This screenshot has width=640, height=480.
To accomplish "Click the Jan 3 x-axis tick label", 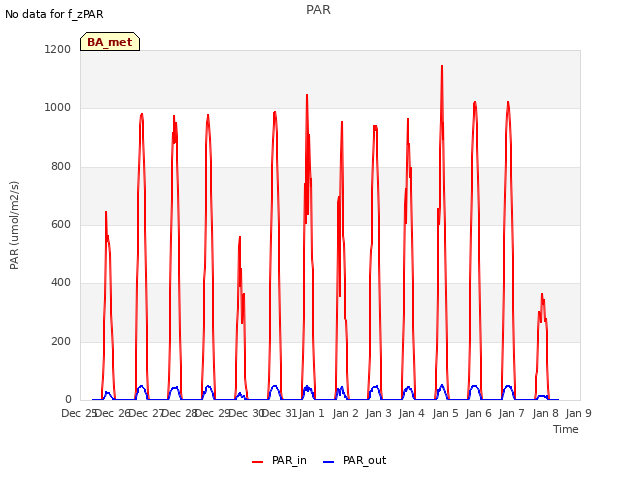I will pos(378,413).
